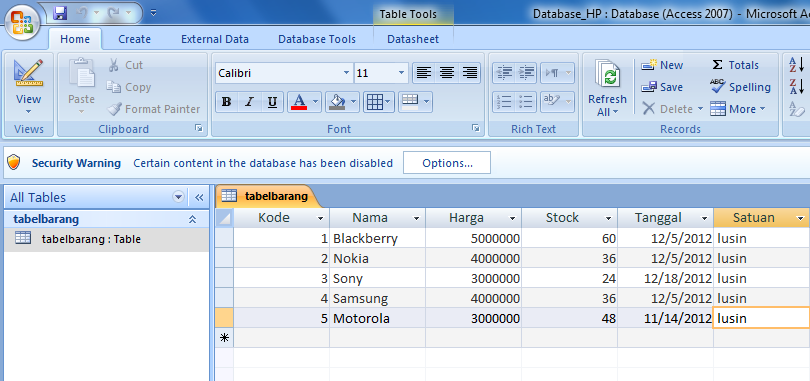Open the Clipboard pane launcher
The image size is (810, 381).
(199, 129)
